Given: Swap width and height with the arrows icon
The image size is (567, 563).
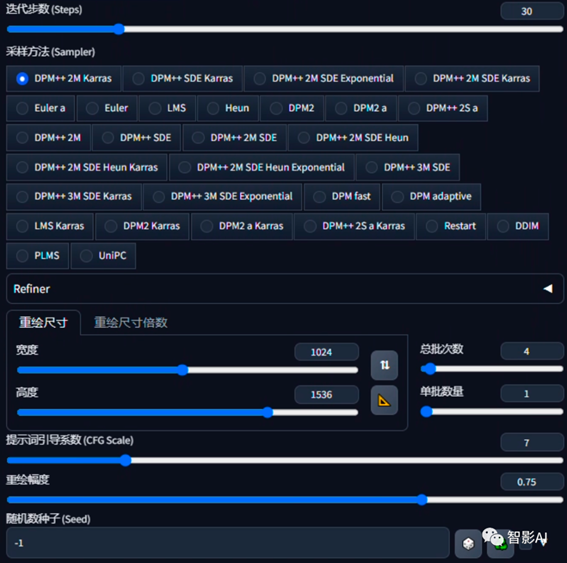Looking at the screenshot, I should pyautogui.click(x=384, y=365).
